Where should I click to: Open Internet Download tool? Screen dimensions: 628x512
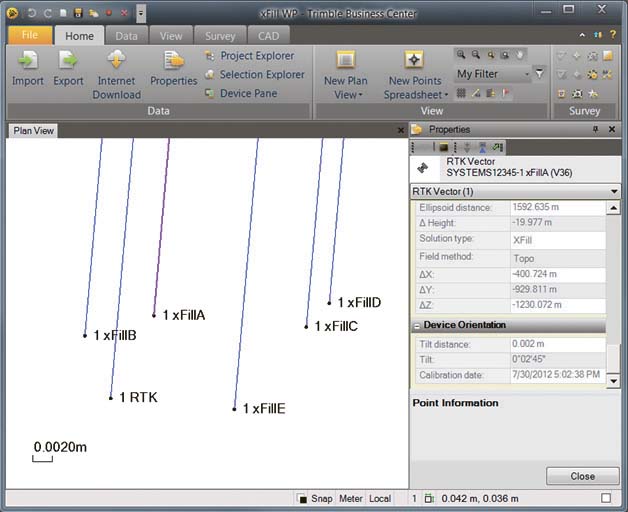point(116,75)
